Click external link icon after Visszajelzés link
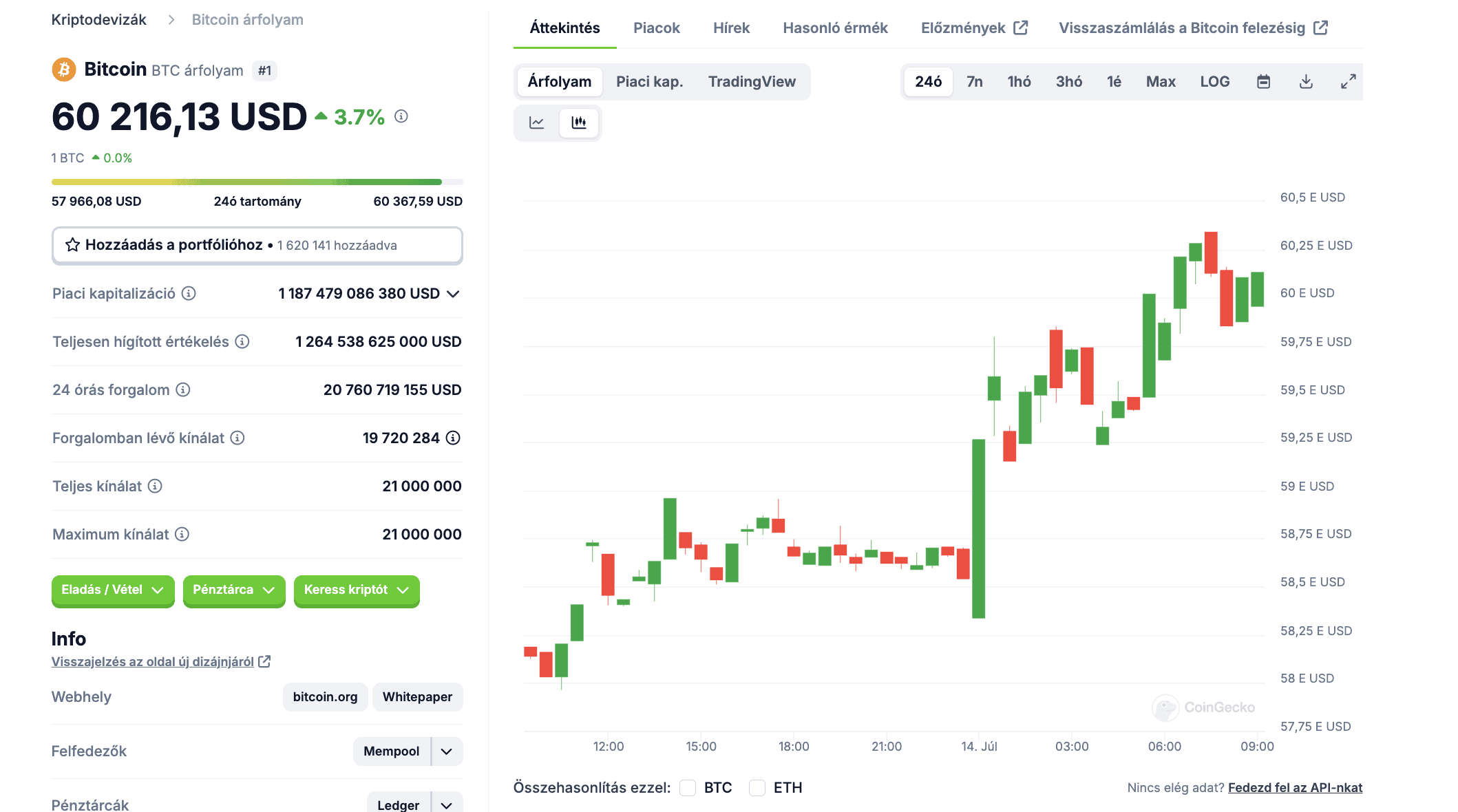 pos(264,661)
